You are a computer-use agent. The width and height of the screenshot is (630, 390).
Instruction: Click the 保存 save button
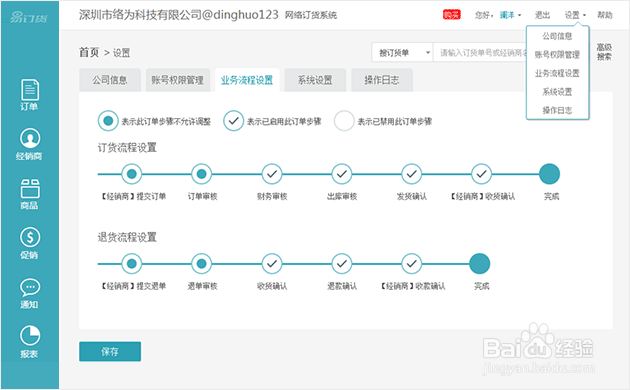[110, 352]
